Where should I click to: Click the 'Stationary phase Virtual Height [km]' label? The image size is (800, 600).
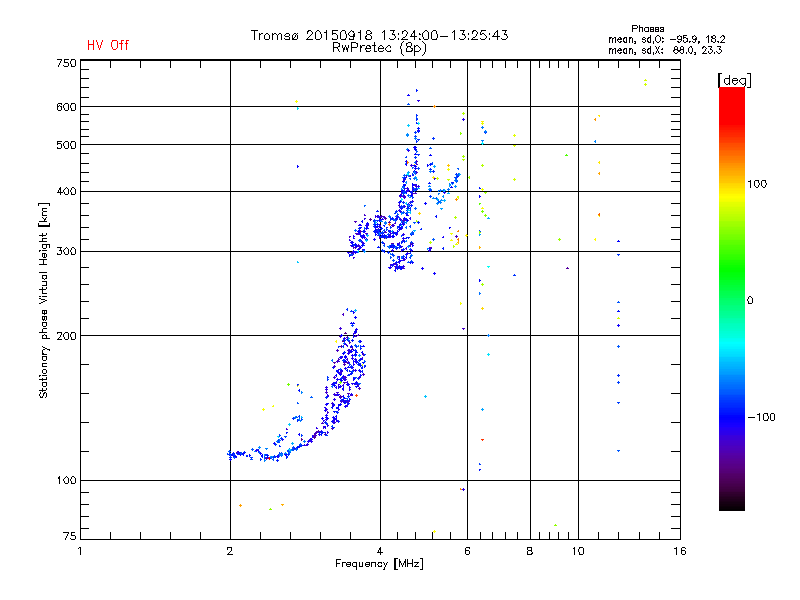point(44,300)
